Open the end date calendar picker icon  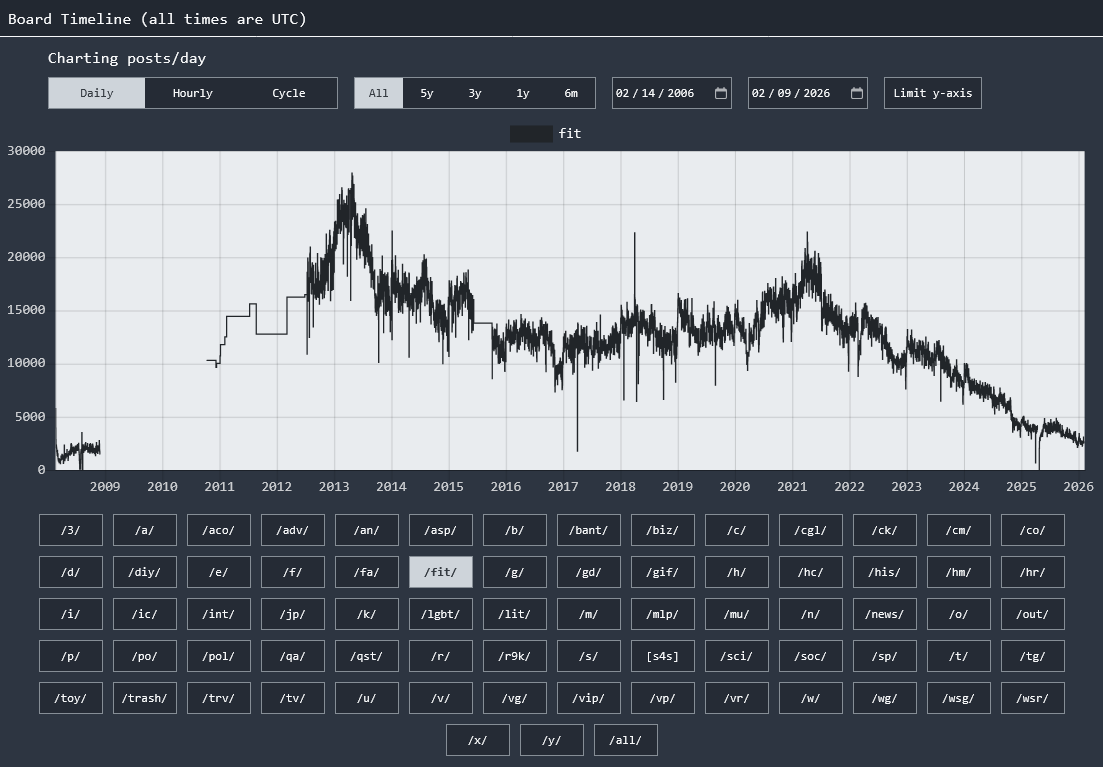click(857, 94)
